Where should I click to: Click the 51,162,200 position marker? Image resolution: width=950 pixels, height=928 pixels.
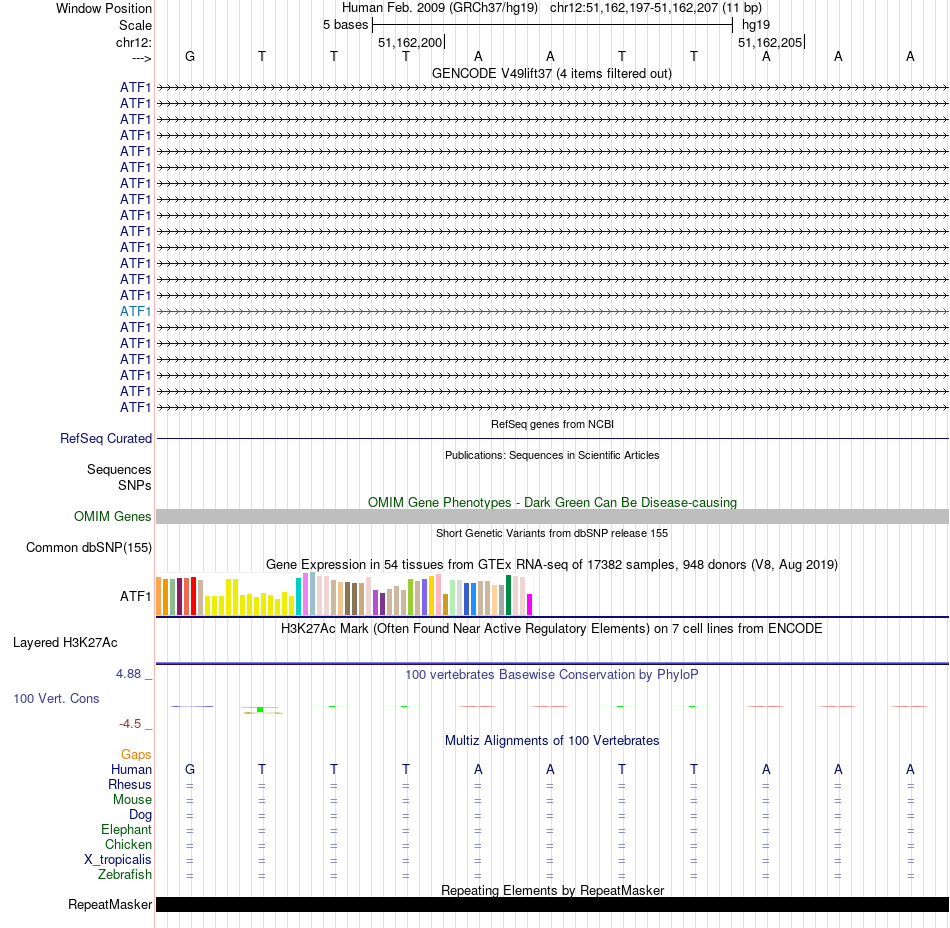point(410,42)
